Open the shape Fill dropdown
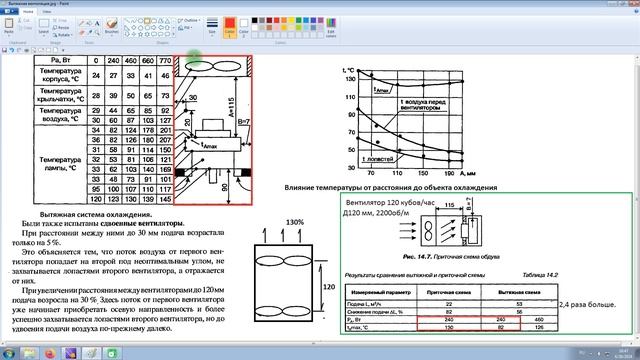The height and width of the screenshot is (360, 640). tap(185, 28)
